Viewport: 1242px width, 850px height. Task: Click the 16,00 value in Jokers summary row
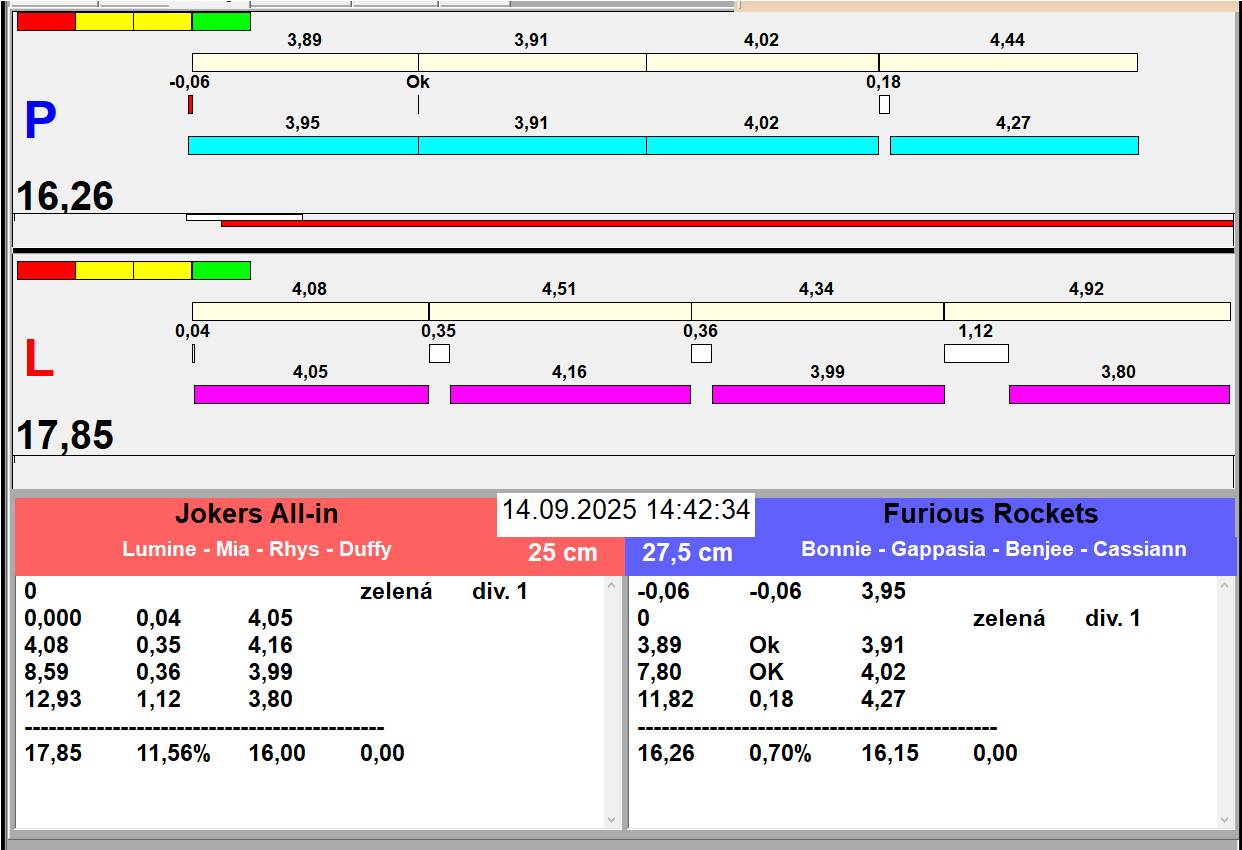[x=277, y=753]
